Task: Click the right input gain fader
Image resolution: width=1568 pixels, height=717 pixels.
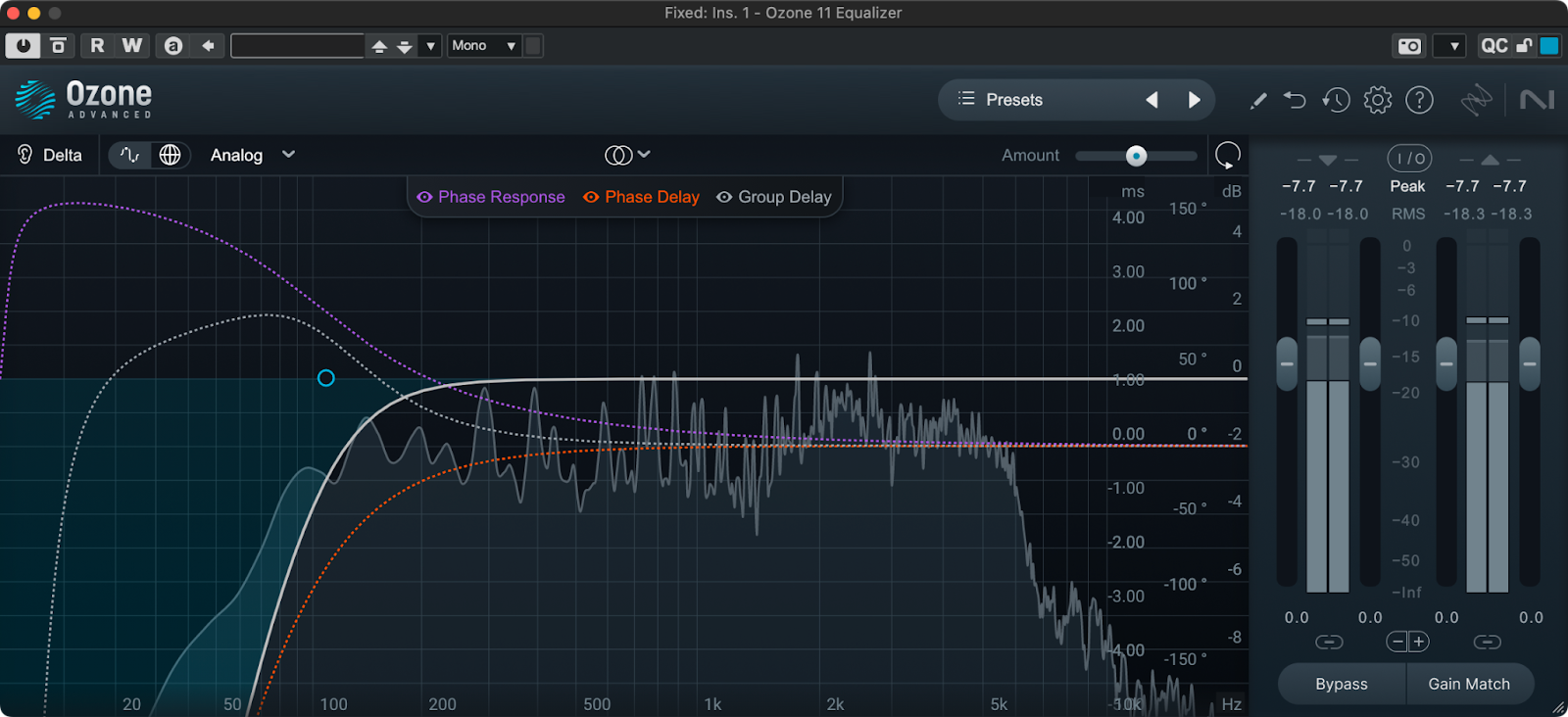Action: pyautogui.click(x=1370, y=363)
